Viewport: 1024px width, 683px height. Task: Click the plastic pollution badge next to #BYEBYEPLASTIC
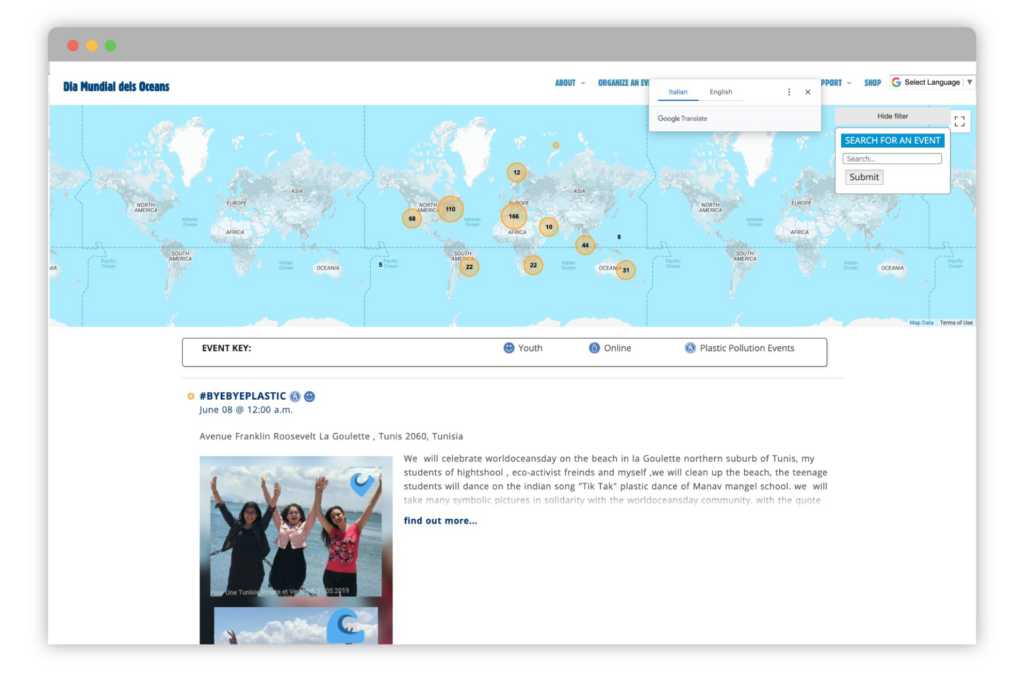(295, 396)
